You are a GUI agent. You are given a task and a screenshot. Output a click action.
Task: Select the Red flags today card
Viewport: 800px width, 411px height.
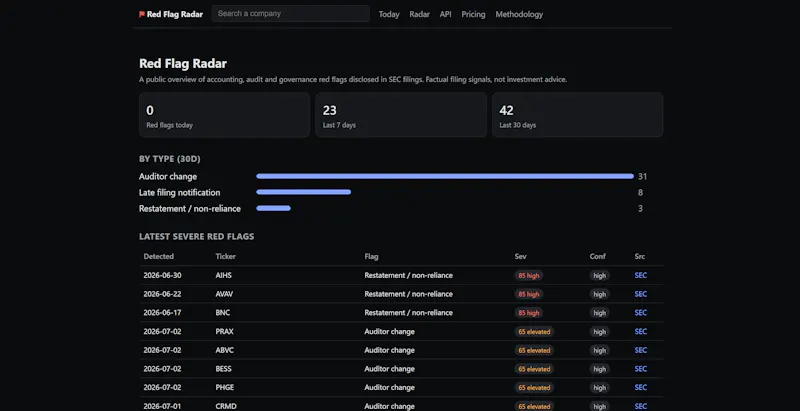click(x=224, y=115)
